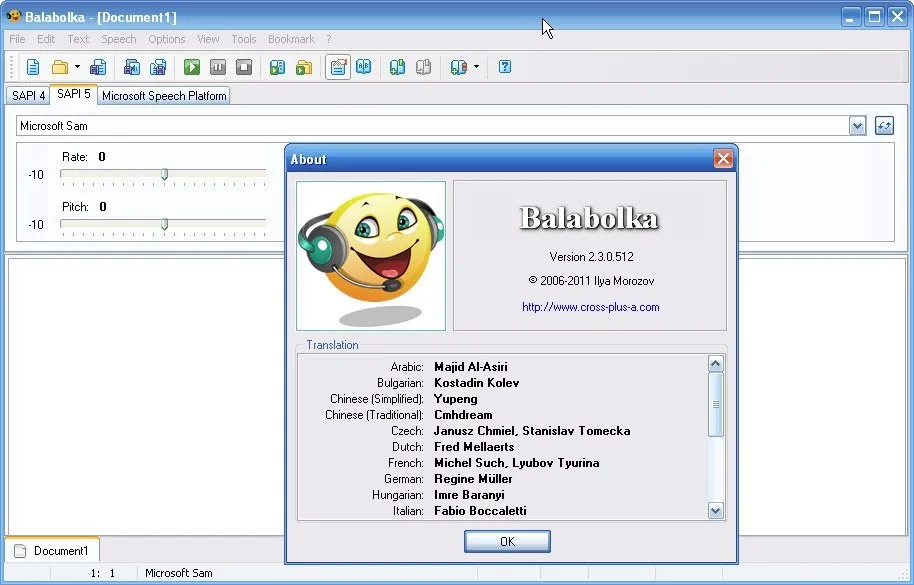Click translator name 'Yupeng'

[x=455, y=399]
